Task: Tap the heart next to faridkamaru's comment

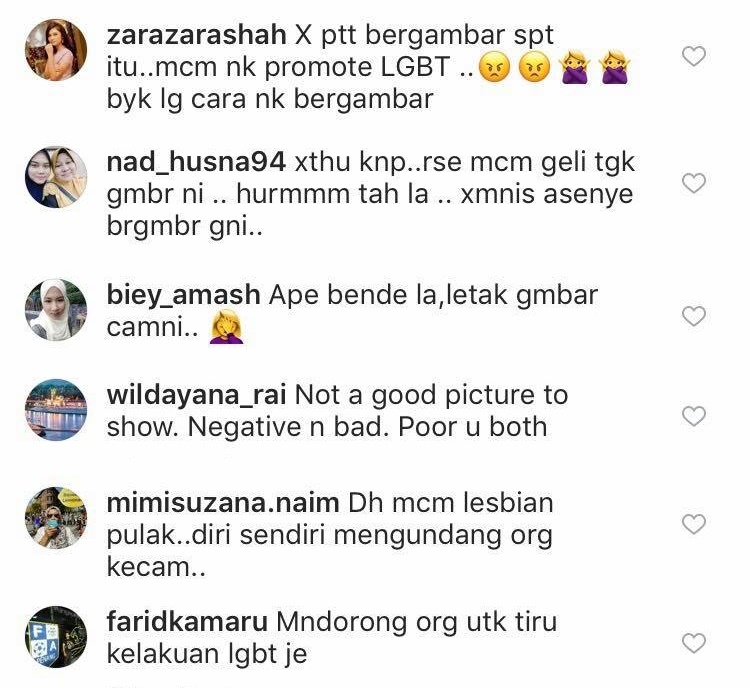Action: pyautogui.click(x=694, y=643)
